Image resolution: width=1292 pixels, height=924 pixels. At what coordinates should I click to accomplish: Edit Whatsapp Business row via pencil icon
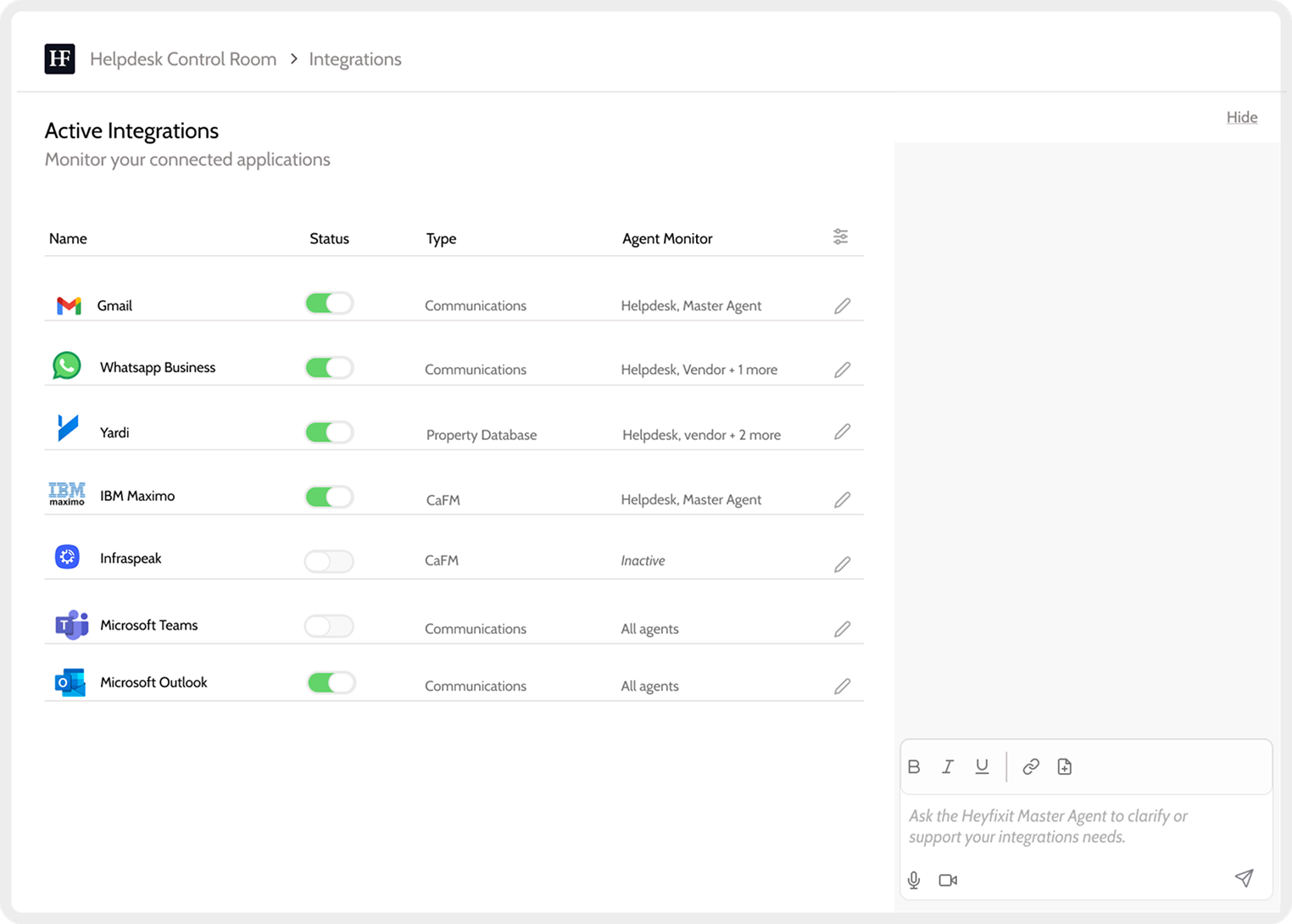tap(842, 370)
